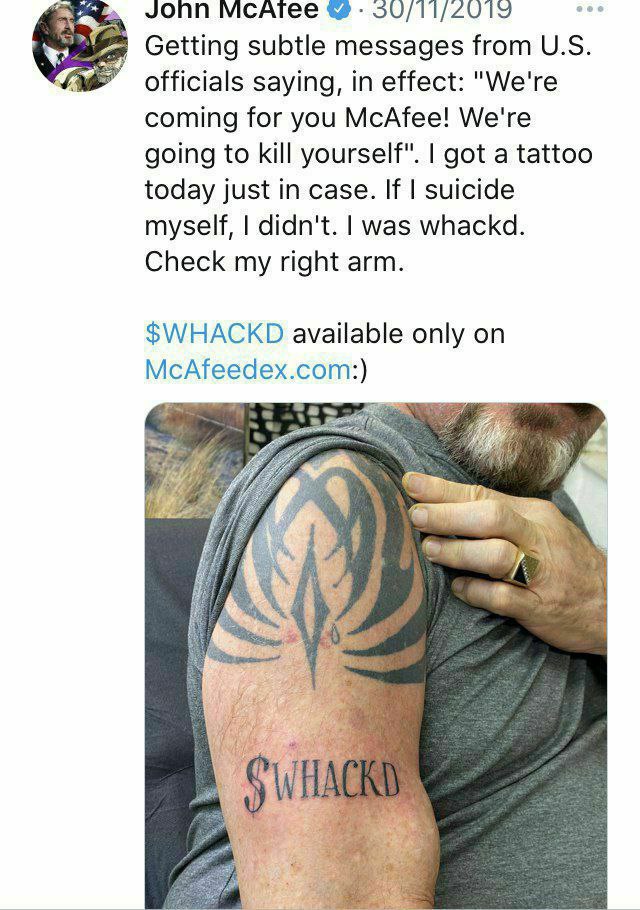Click the gray beard in the photo
The height and width of the screenshot is (910, 640).
click(514, 444)
